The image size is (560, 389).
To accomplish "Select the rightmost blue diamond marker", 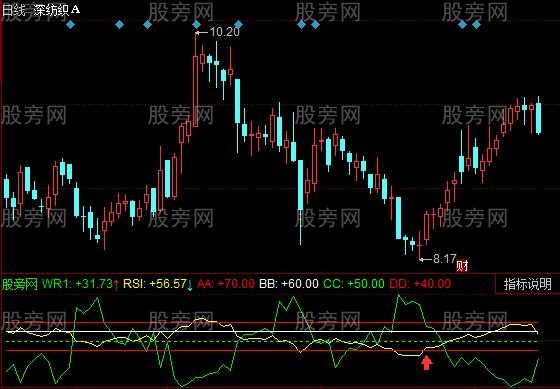I will (476, 25).
